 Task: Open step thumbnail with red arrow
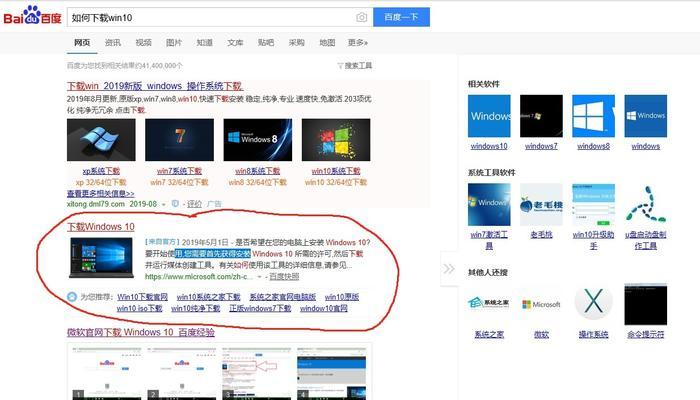257,373
